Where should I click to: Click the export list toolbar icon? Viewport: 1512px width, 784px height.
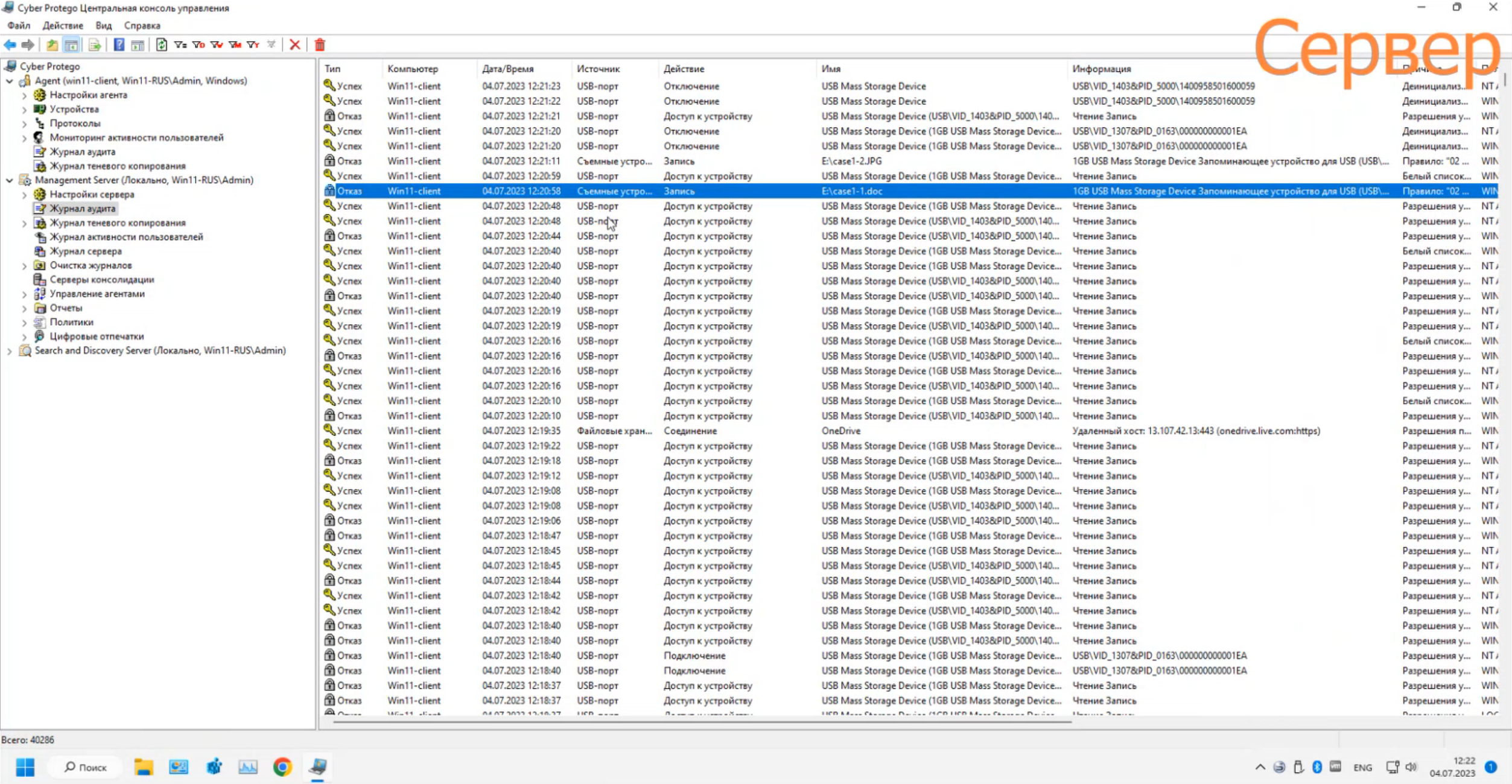click(95, 45)
